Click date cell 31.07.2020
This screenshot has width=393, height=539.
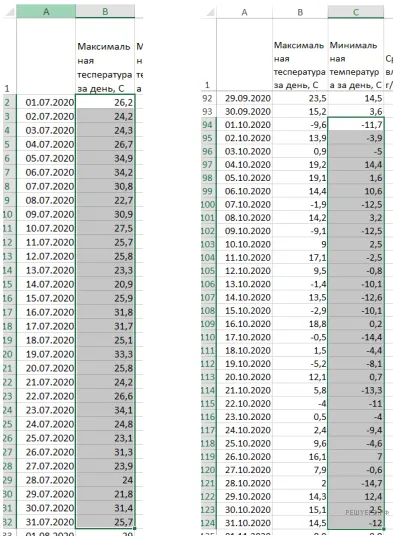point(46,522)
